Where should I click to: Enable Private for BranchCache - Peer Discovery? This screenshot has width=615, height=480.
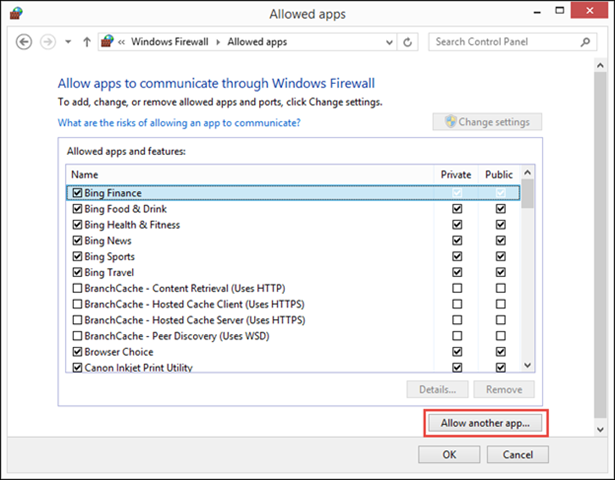tap(457, 336)
